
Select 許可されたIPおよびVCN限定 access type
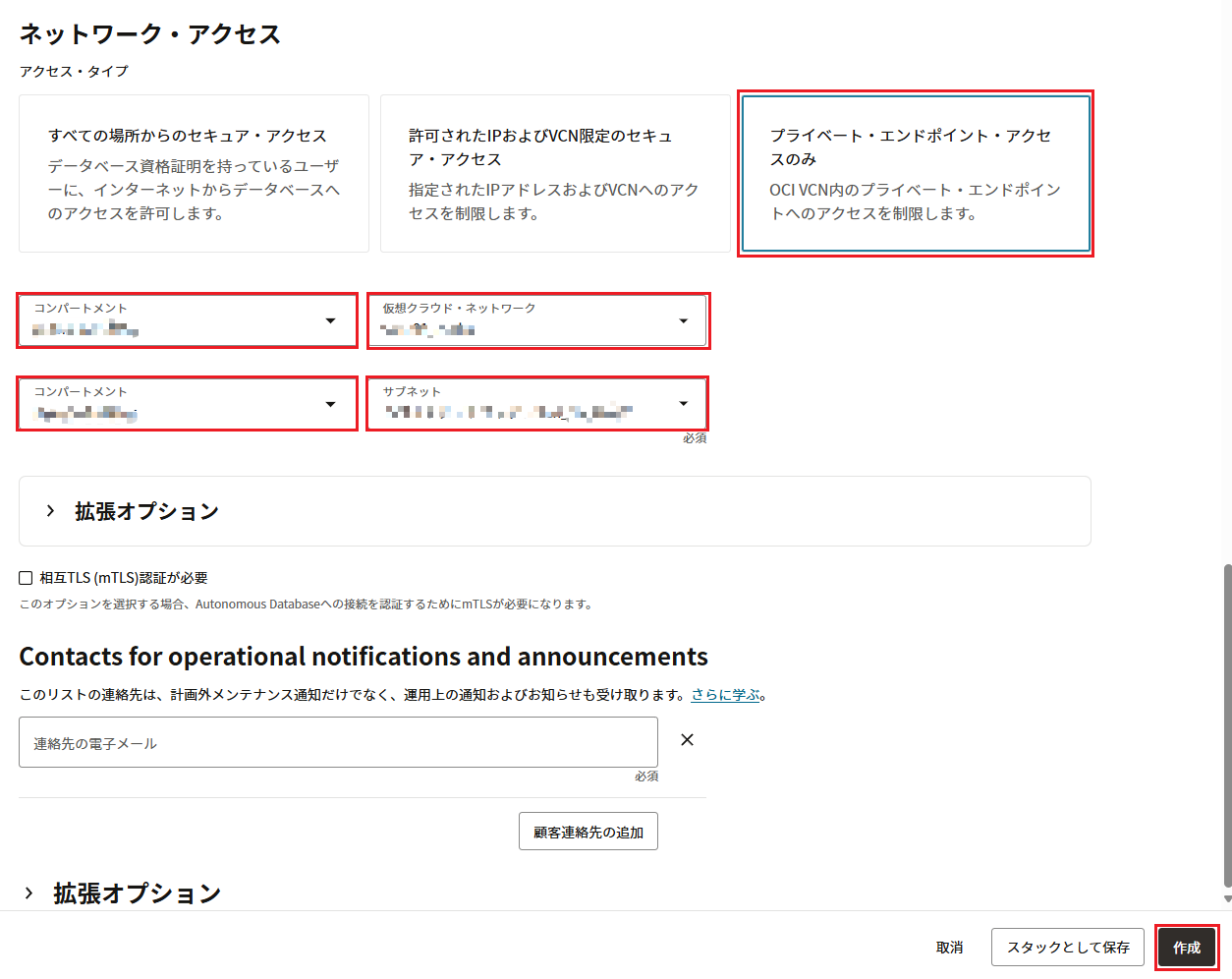pos(555,174)
